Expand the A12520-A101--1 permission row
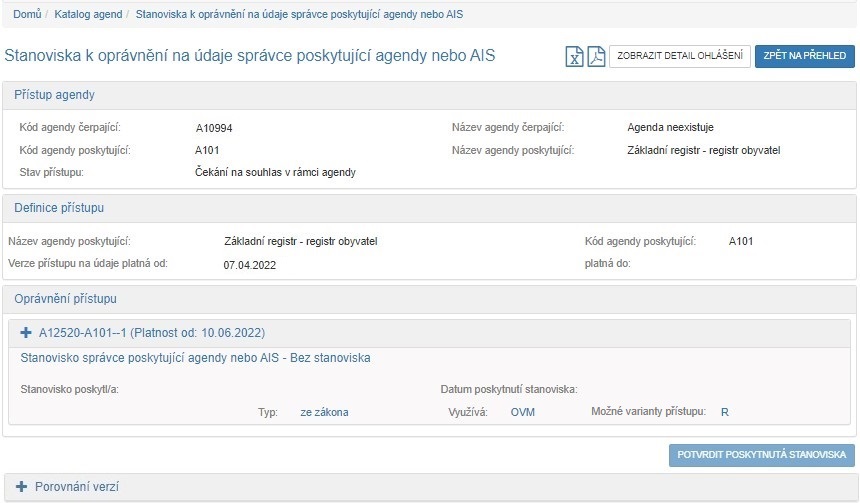860x503 pixels. click(151, 332)
